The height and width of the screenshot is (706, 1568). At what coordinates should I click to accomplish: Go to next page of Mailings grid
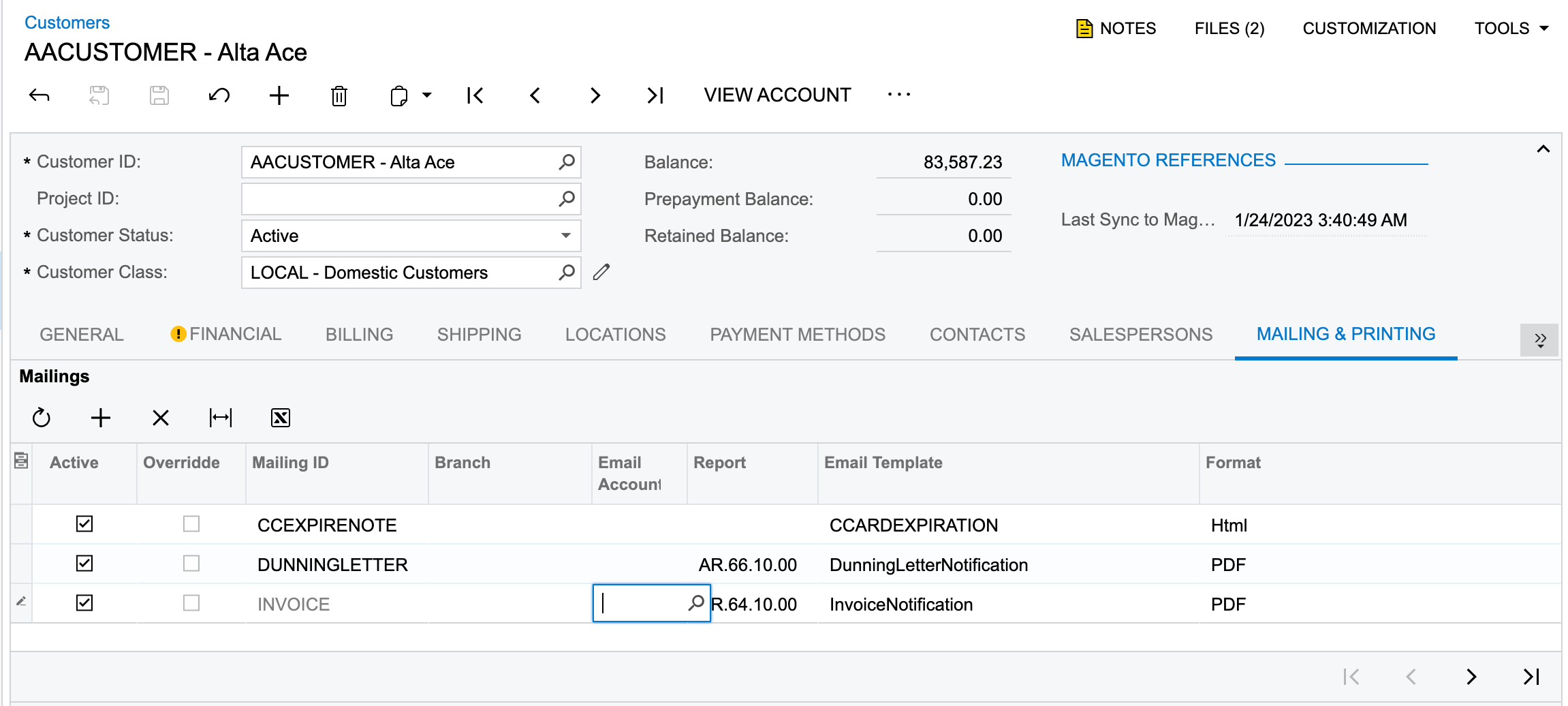[x=1471, y=677]
